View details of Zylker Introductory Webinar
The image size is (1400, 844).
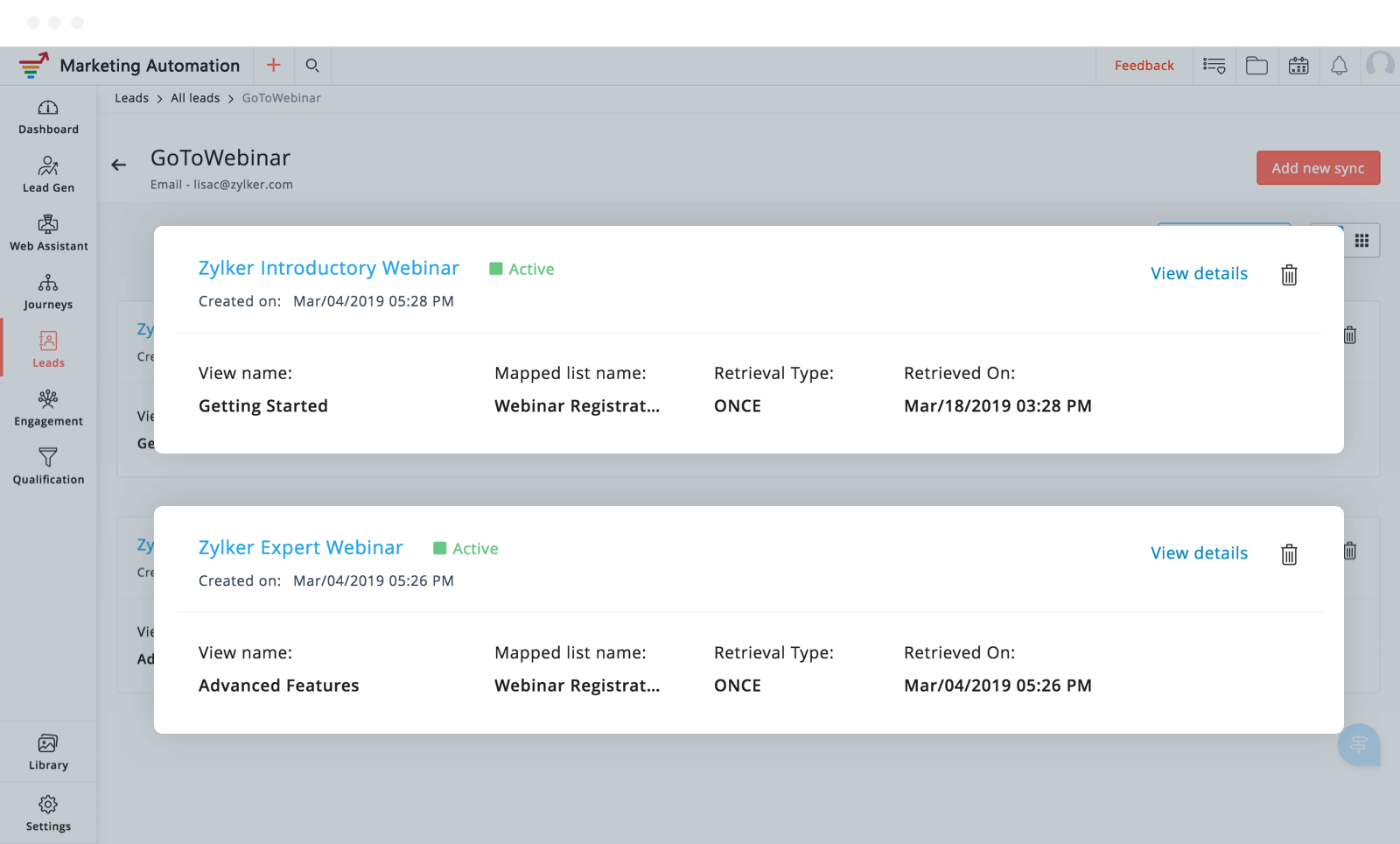[x=1199, y=274]
